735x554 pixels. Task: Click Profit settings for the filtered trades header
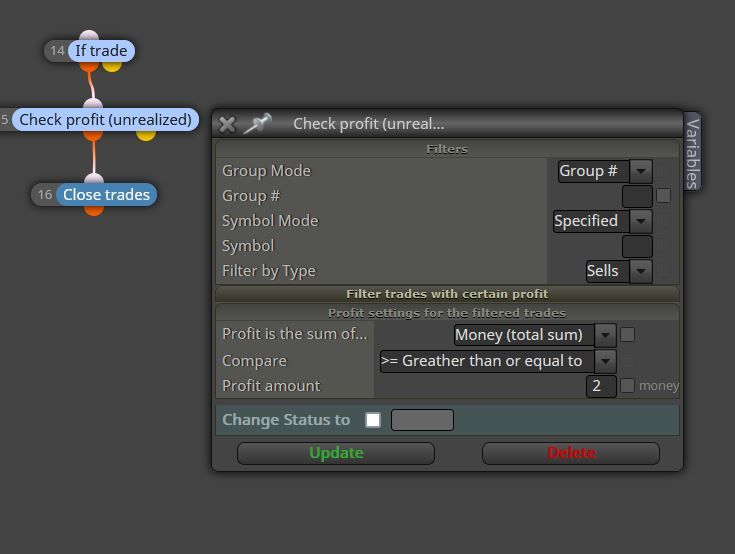coord(447,313)
